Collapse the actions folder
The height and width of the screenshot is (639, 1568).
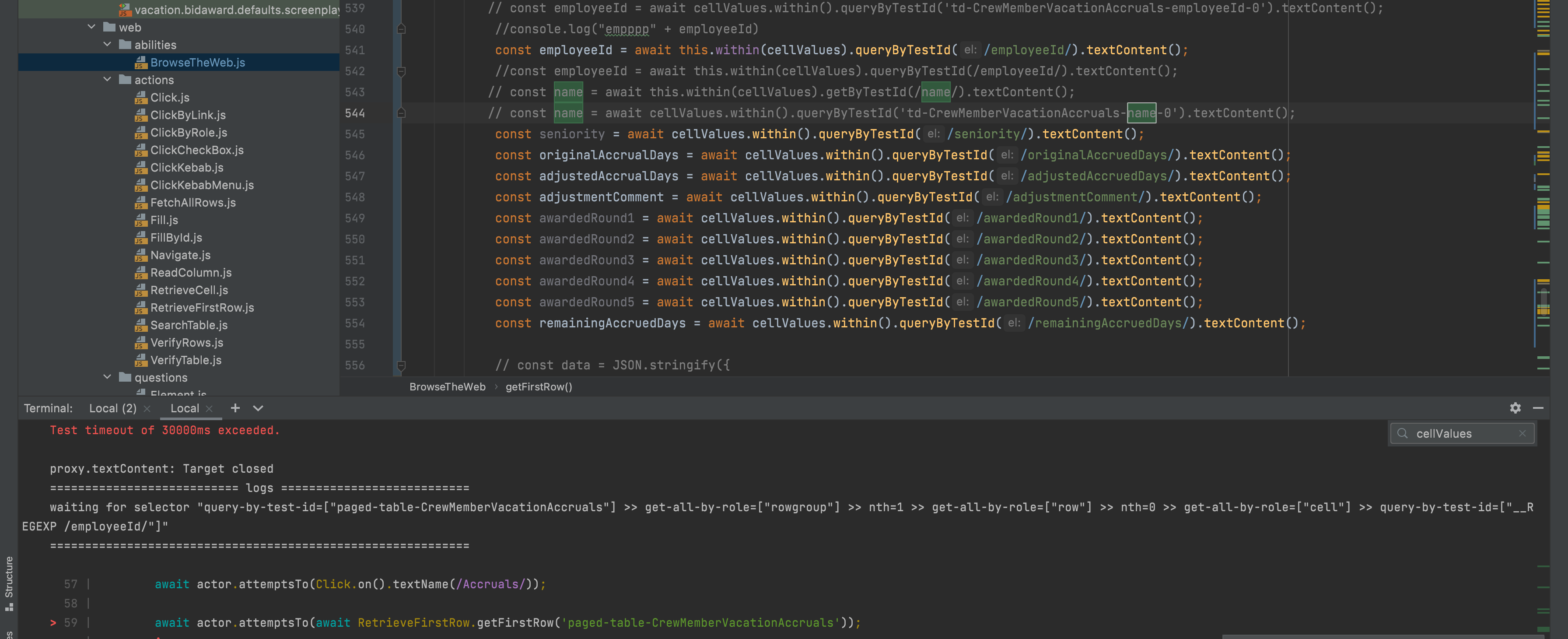pyautogui.click(x=107, y=80)
